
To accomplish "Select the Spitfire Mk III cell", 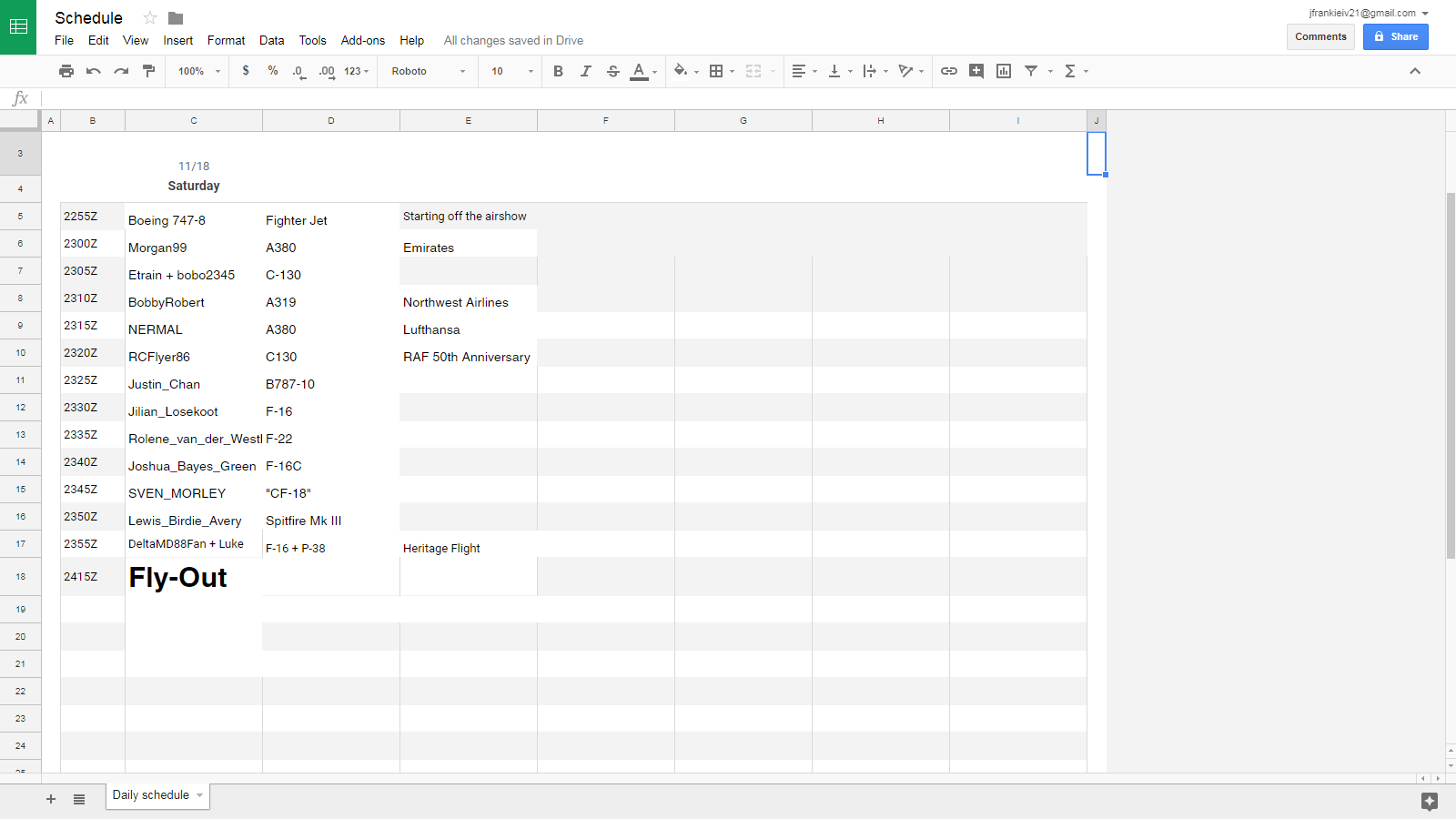I will pos(331,517).
